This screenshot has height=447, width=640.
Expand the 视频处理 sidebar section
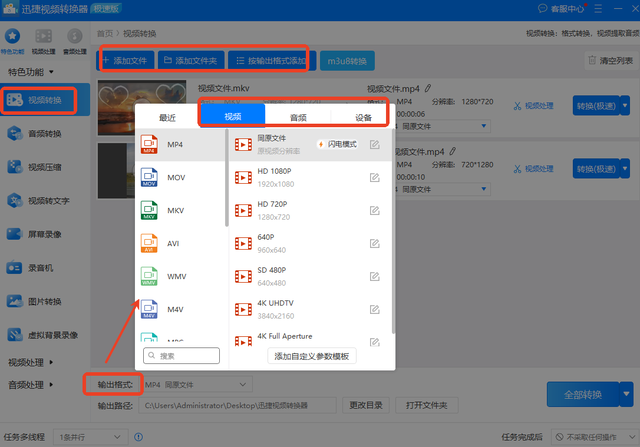click(31, 362)
